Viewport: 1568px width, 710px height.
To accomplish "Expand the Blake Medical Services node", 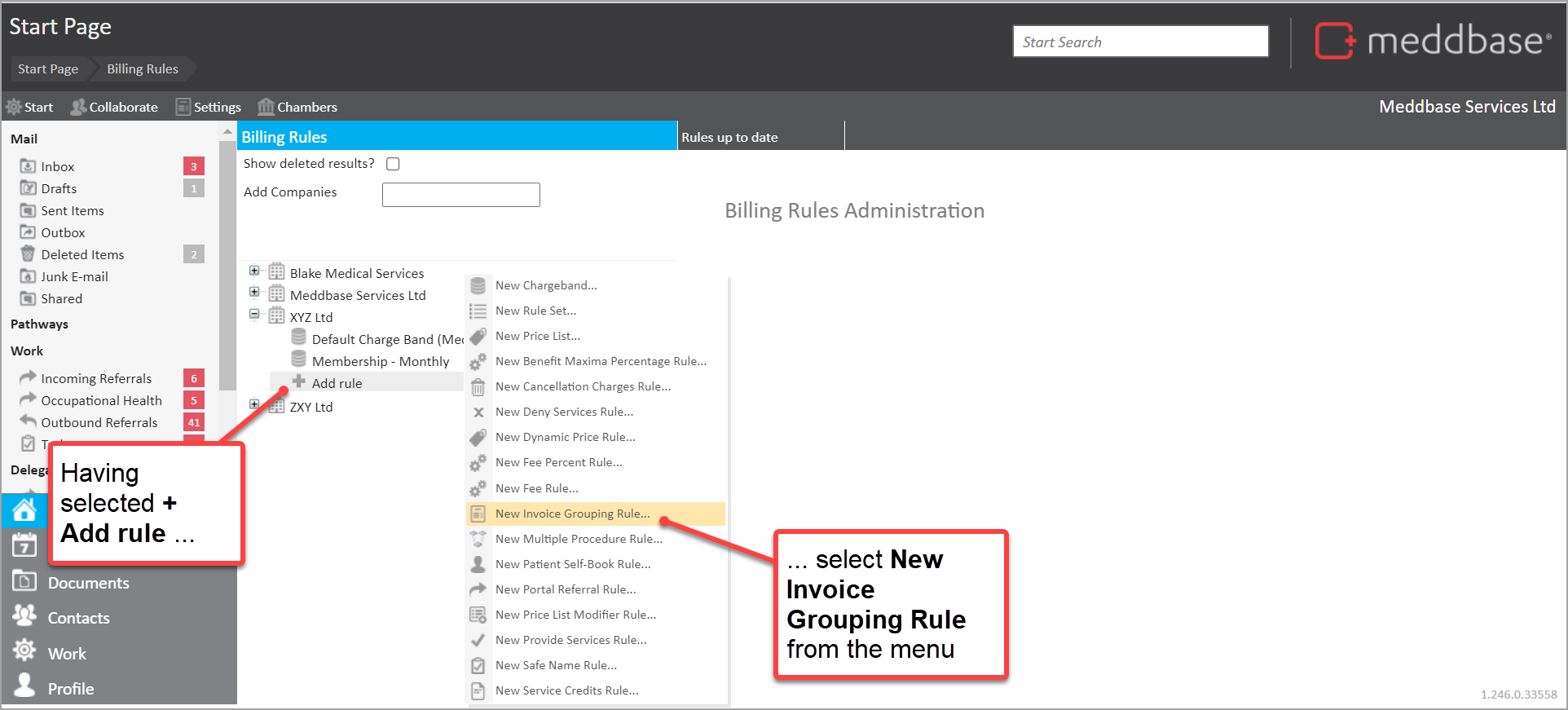I will pos(254,271).
